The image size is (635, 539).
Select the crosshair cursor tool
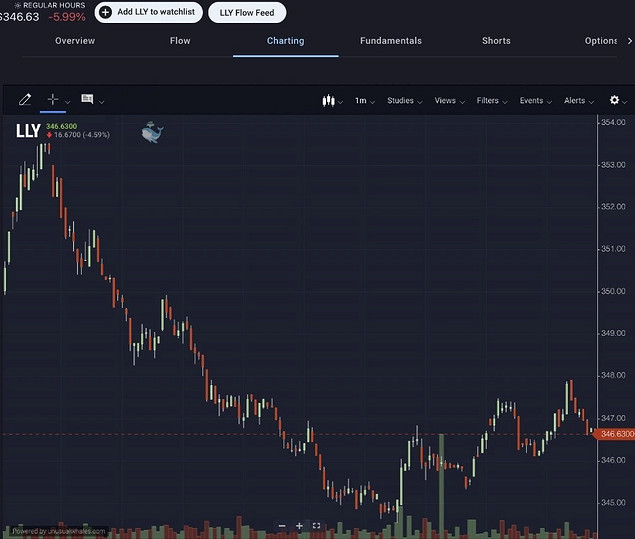tap(53, 100)
